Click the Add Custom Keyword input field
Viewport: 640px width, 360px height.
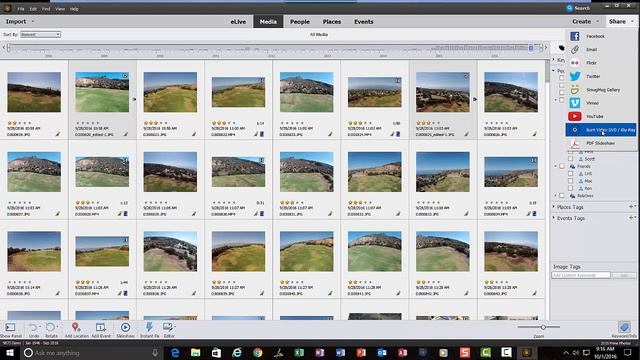(x=581, y=276)
